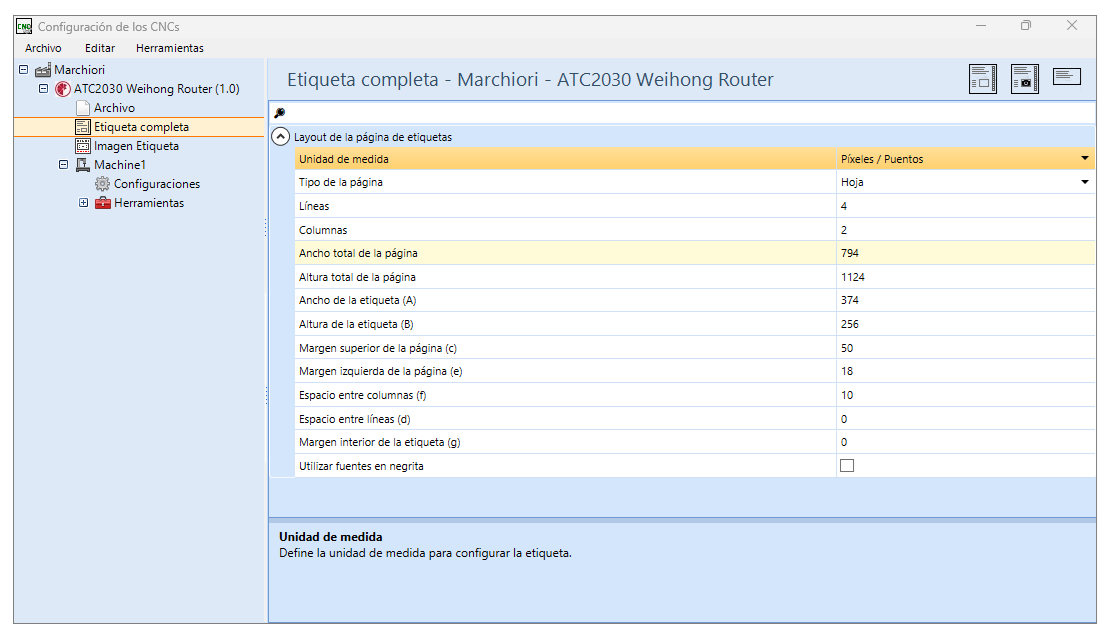Open the Archivo menu
Screen dimensions: 1107x634
click(43, 48)
